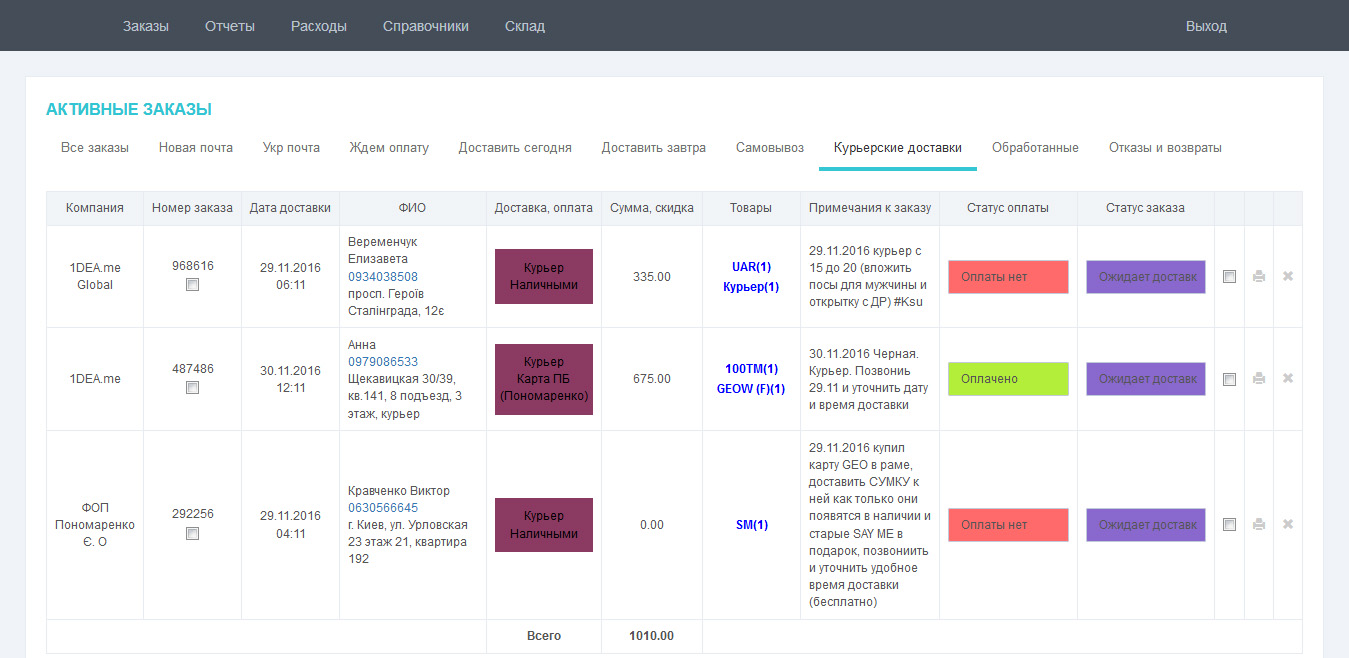This screenshot has width=1349, height=658.
Task: Open payment status dropdown showing Оплачено
Action: pos(1008,379)
